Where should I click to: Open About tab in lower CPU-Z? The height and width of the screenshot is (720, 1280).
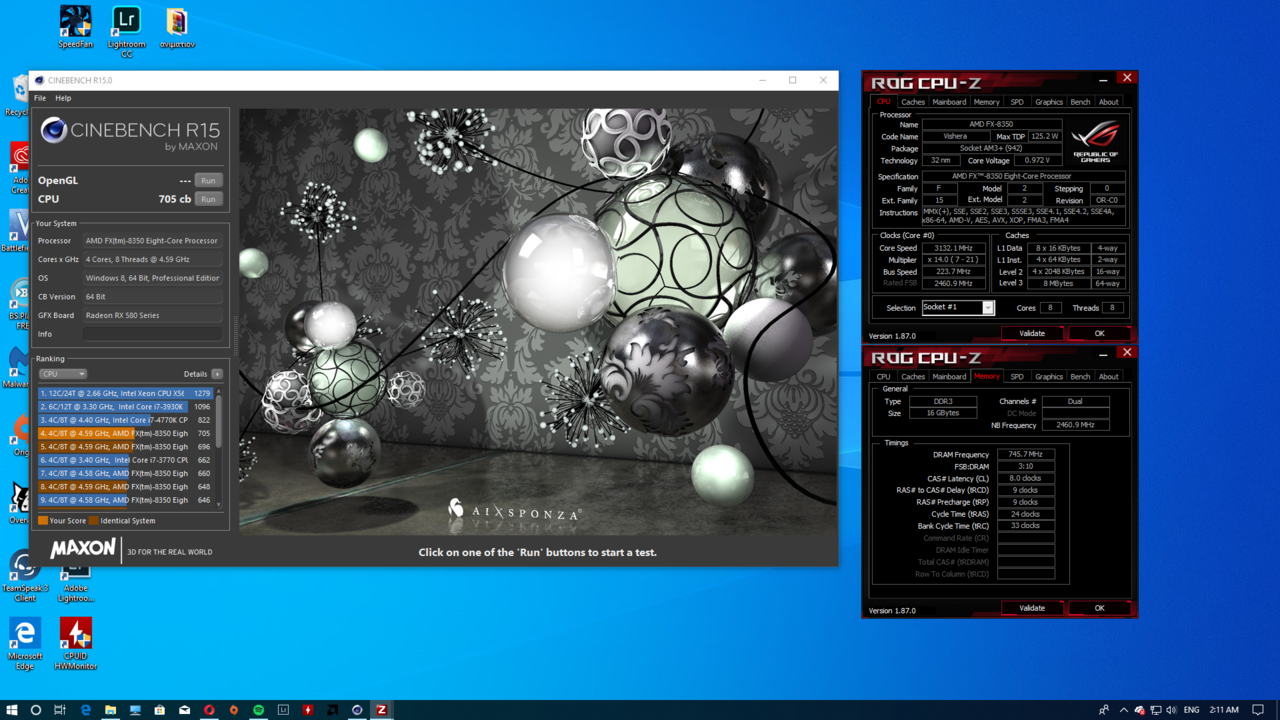[1108, 377]
